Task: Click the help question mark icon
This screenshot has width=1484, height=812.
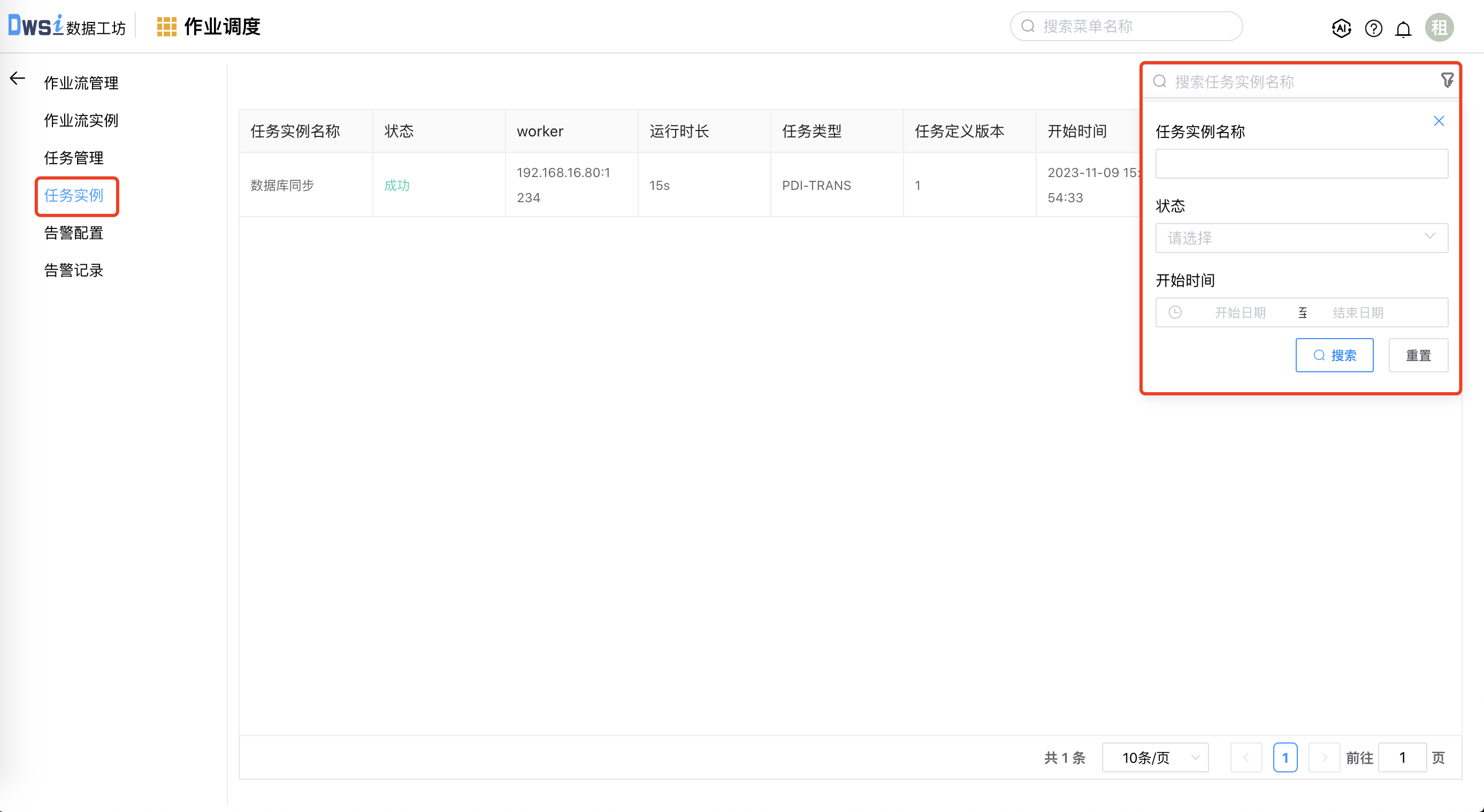Action: click(x=1373, y=28)
